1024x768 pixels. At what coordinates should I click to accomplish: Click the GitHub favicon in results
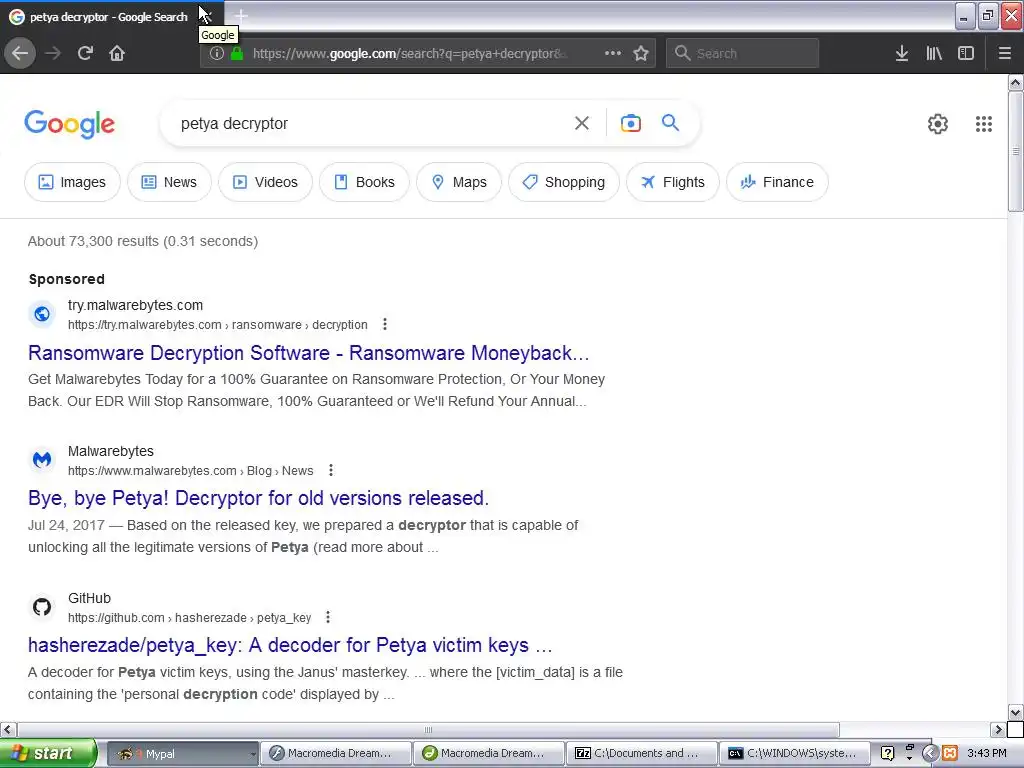[x=42, y=607]
